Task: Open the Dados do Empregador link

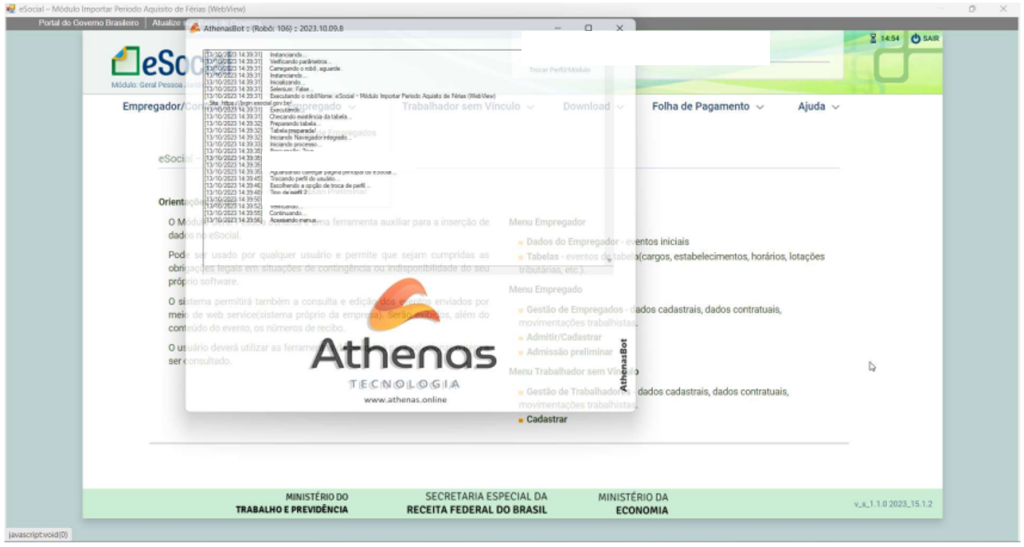Action: click(x=572, y=242)
